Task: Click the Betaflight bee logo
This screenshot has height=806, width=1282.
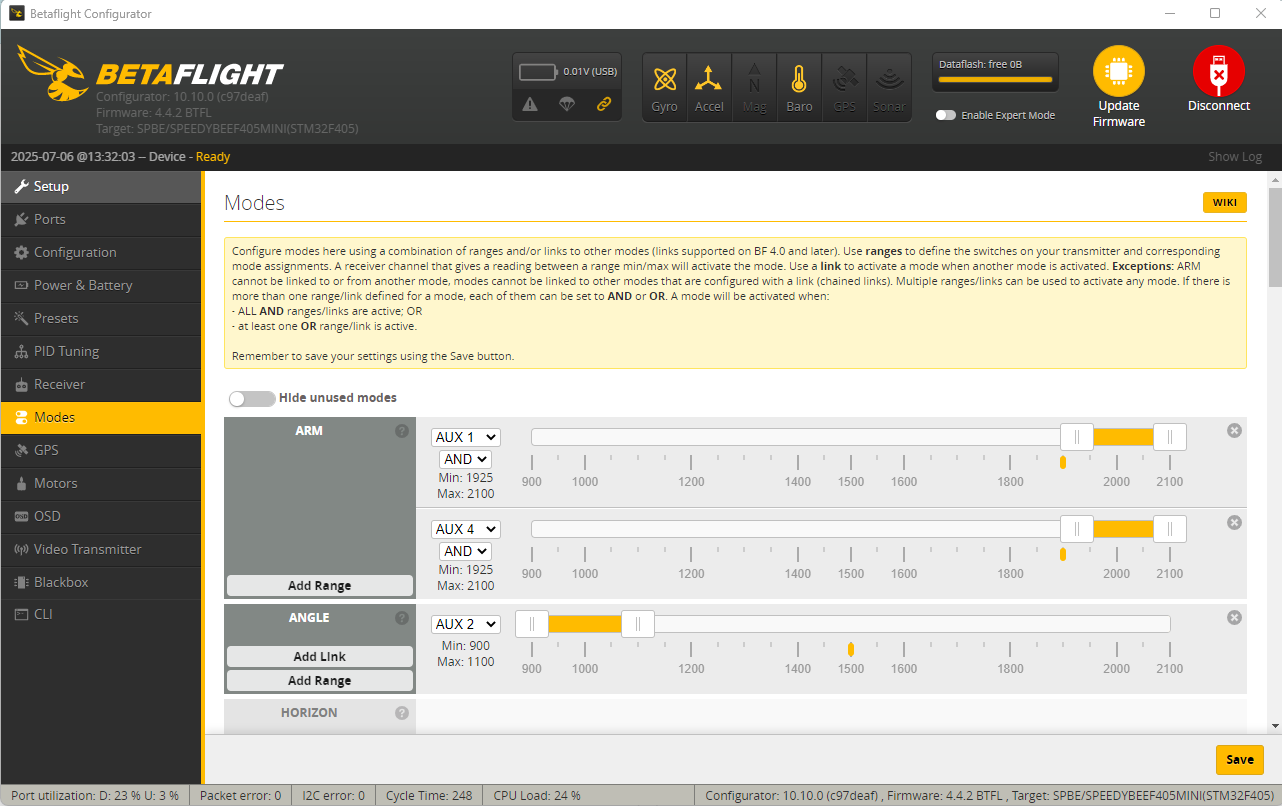Action: click(x=53, y=72)
